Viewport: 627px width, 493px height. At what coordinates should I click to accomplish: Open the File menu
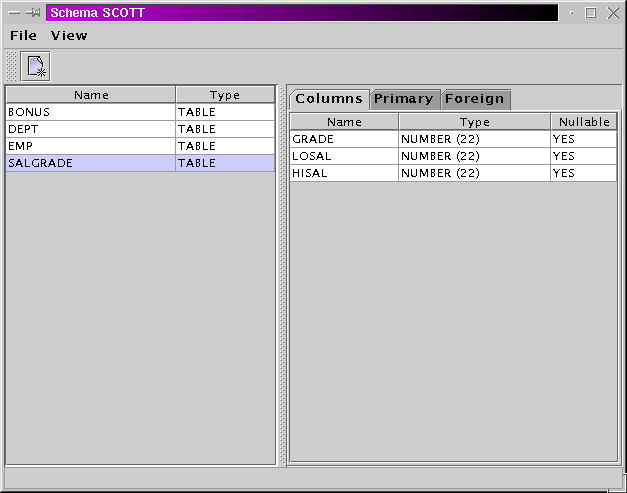23,35
